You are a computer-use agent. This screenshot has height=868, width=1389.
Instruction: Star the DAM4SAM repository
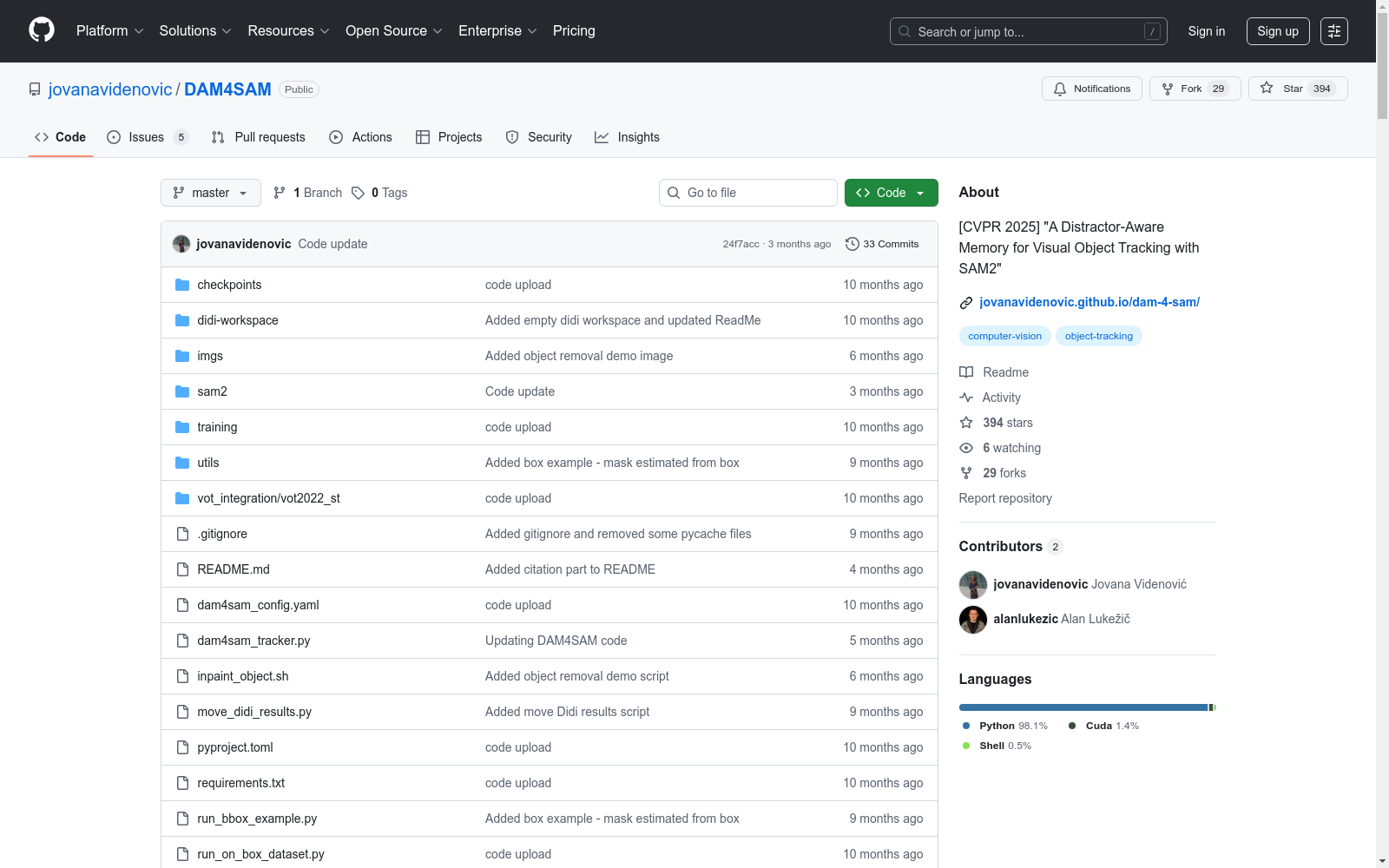click(x=1298, y=89)
